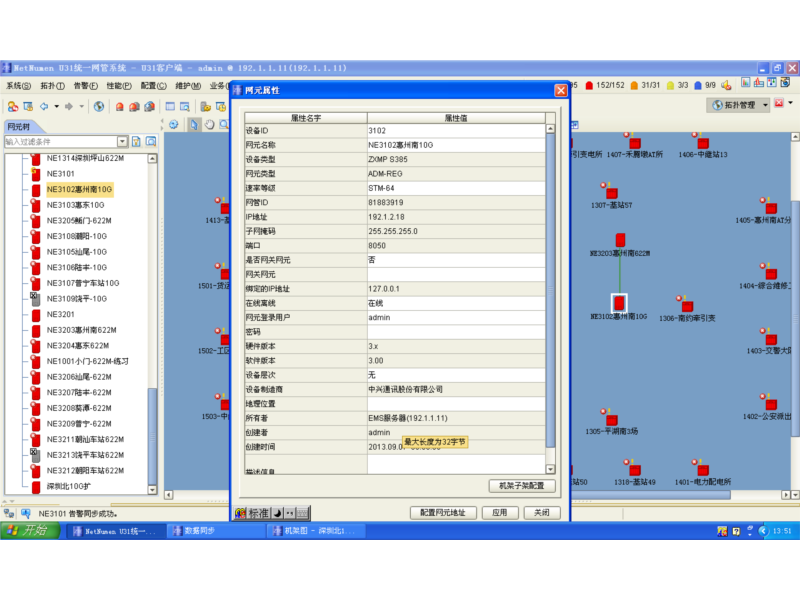Click the globe icon in the main toolbar

(98, 106)
